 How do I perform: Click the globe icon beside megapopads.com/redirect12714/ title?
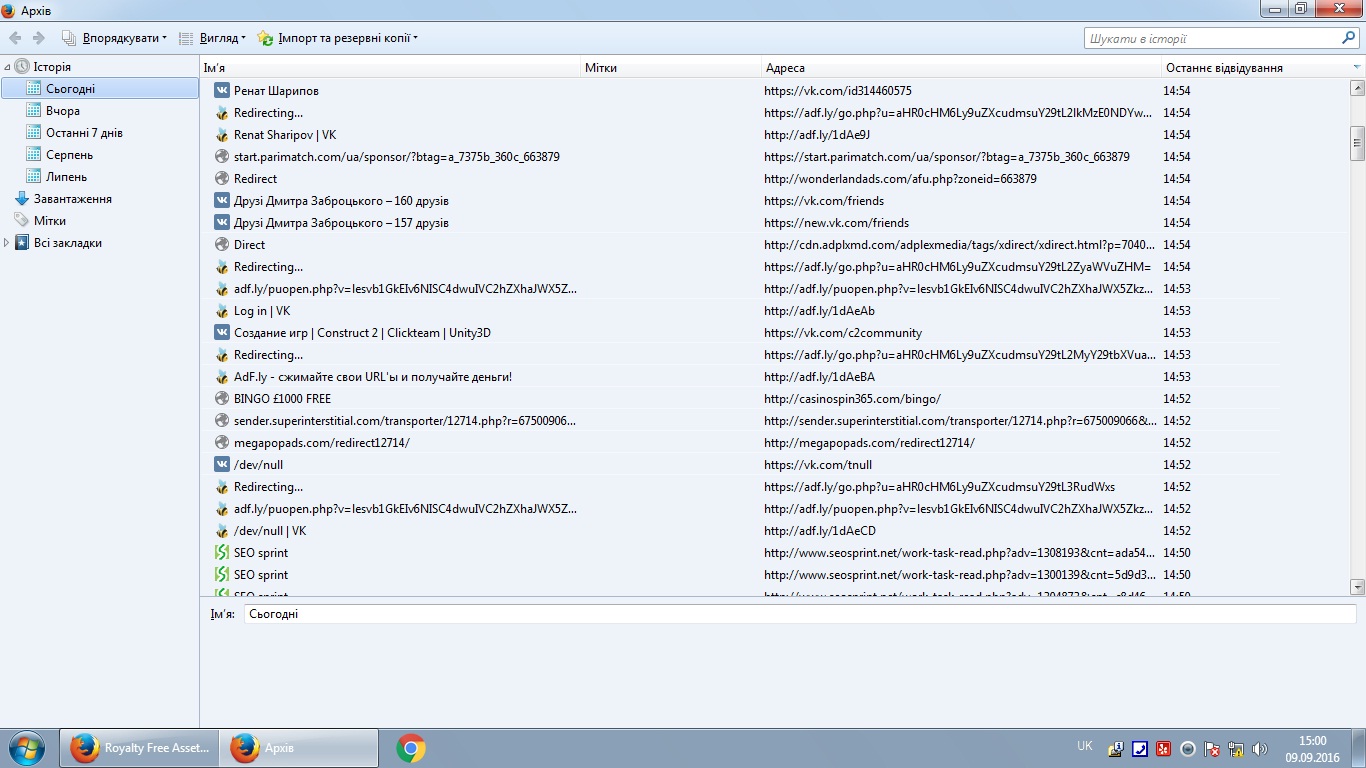pos(222,442)
